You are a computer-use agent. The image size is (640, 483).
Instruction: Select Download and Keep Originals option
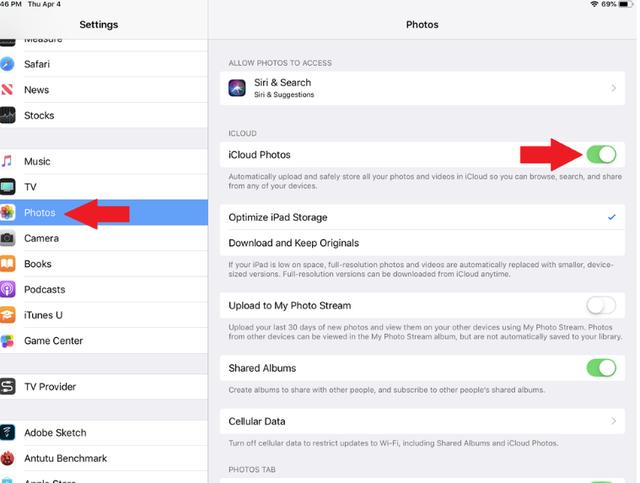[x=422, y=243]
